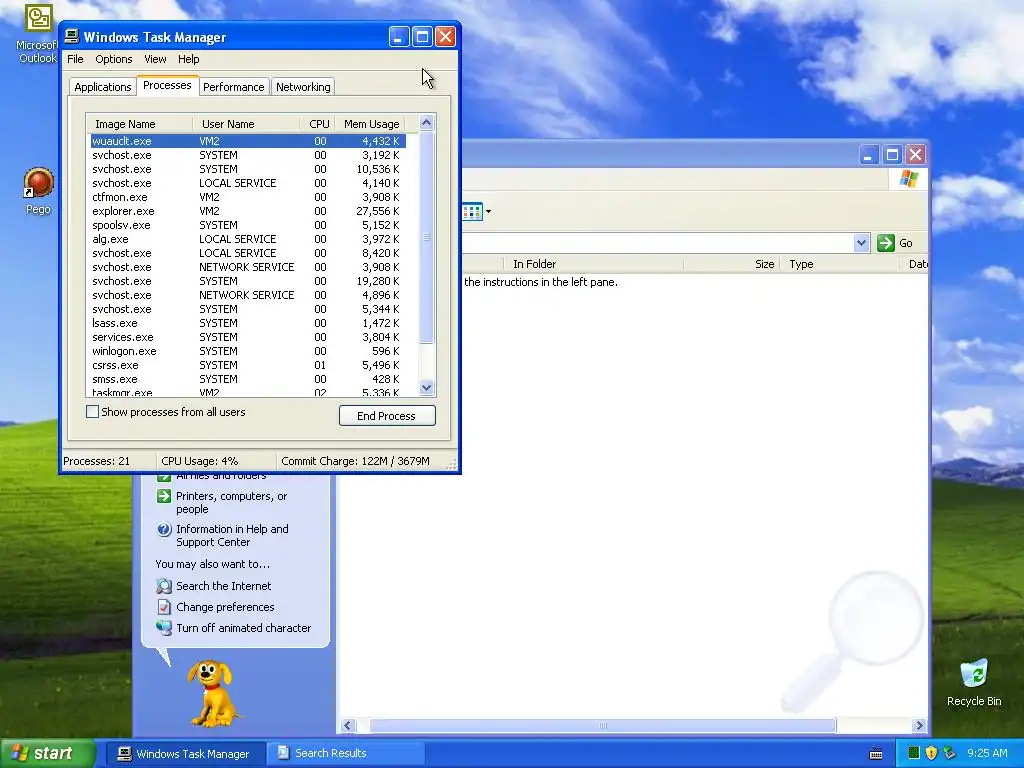Screen dimensions: 1024x768
Task: Click the Task Manager CPU tray icon
Action: point(914,753)
